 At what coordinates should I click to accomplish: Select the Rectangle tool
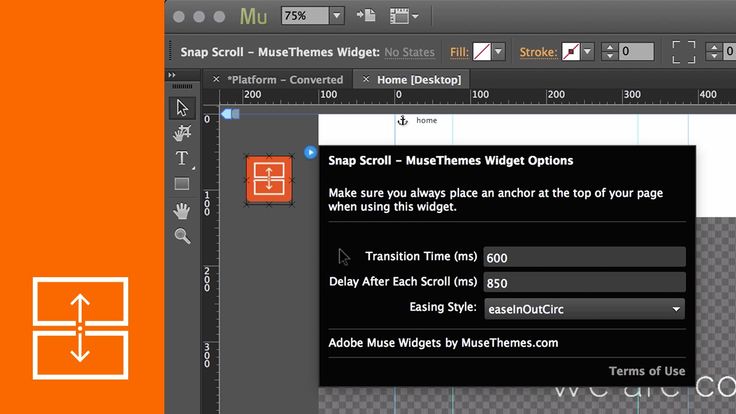tap(182, 184)
